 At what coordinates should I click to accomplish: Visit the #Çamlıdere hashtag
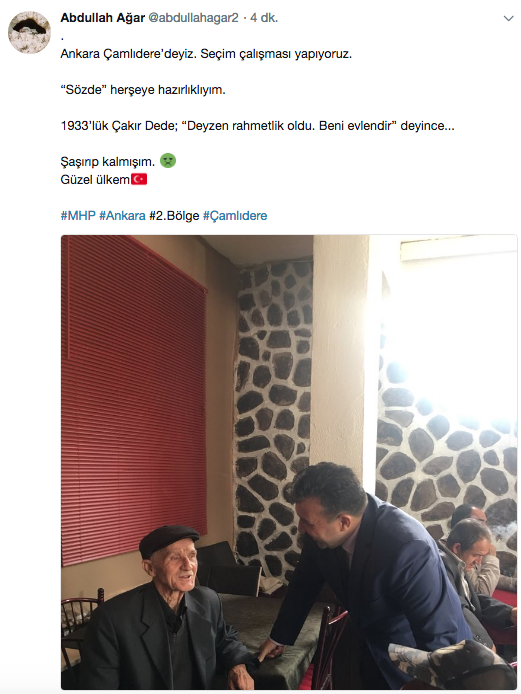(x=235, y=216)
